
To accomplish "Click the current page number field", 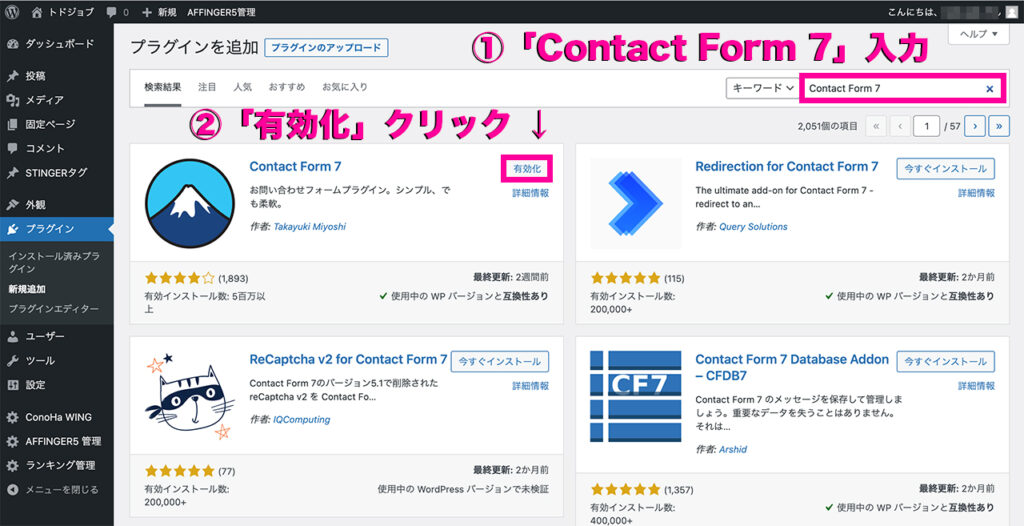I will tap(927, 126).
